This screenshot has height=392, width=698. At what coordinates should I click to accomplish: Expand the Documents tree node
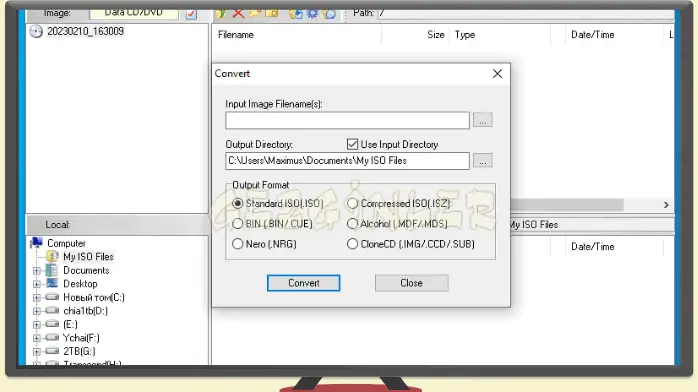[37, 271]
